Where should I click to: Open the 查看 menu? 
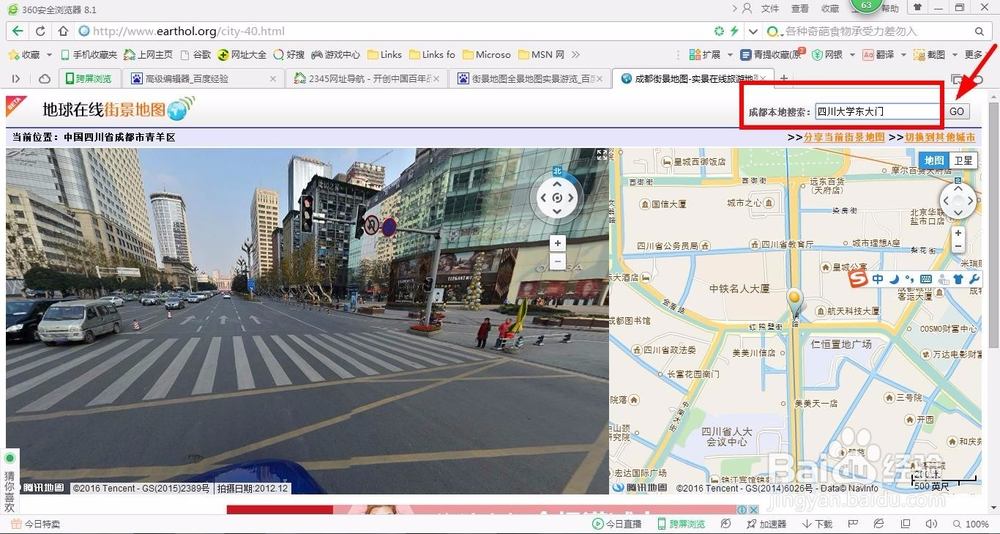point(800,8)
